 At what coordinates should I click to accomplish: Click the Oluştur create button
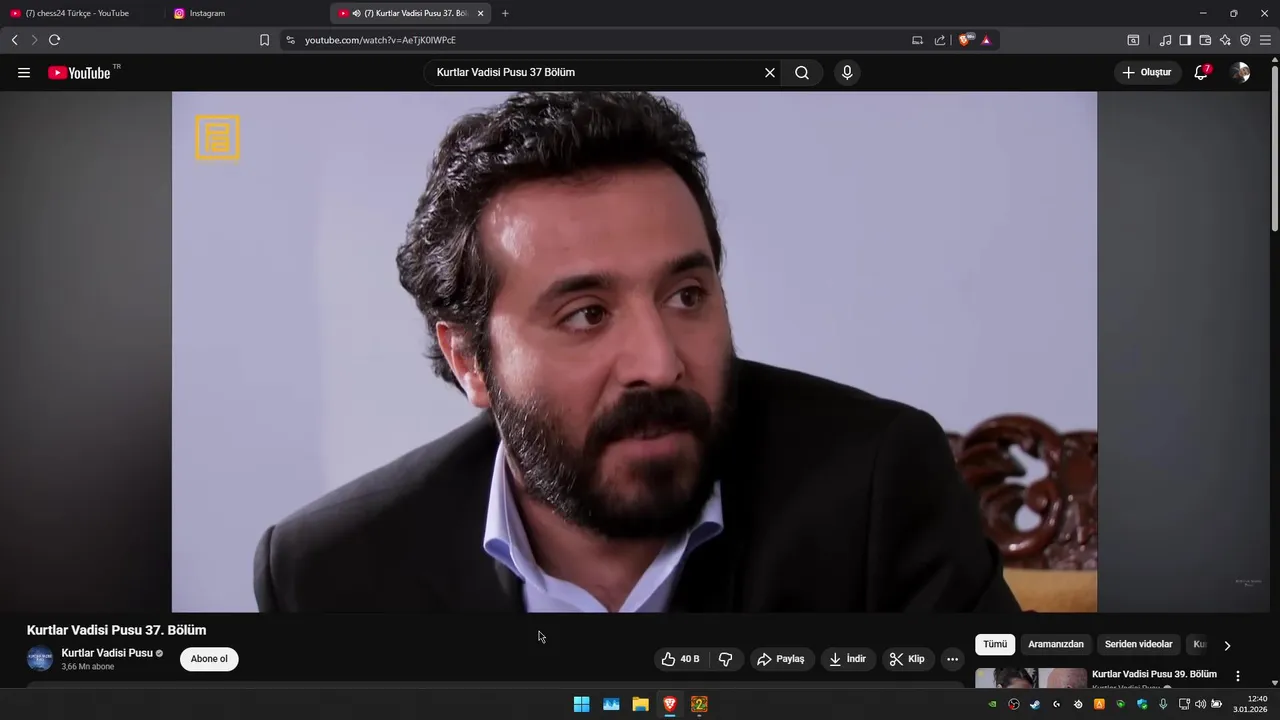[1147, 73]
